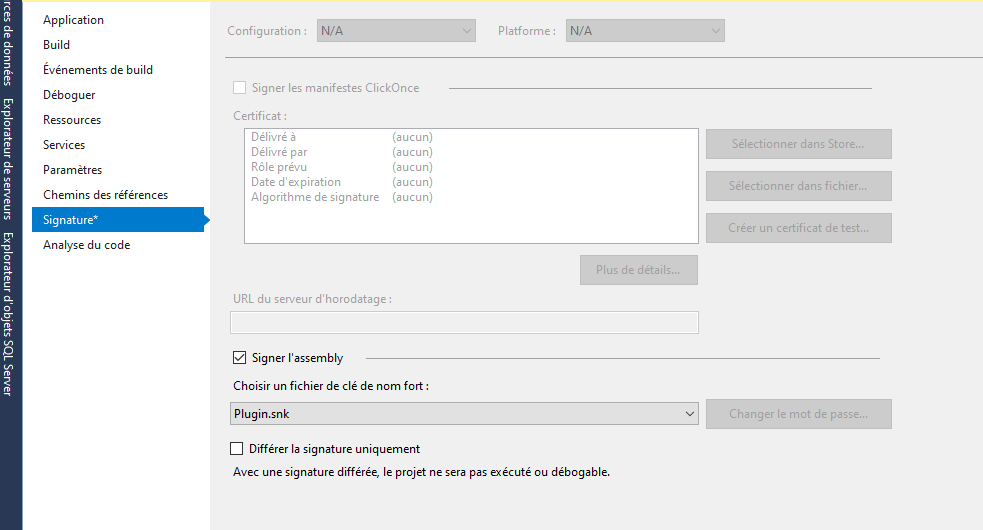Switch to Analyse du code tab
Image resolution: width=983 pixels, height=530 pixels.
[x=86, y=245]
